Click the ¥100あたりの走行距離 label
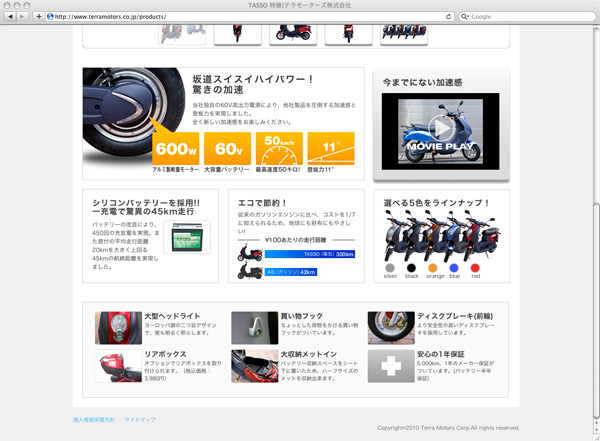Image resolution: width=600 pixels, height=441 pixels. (295, 240)
